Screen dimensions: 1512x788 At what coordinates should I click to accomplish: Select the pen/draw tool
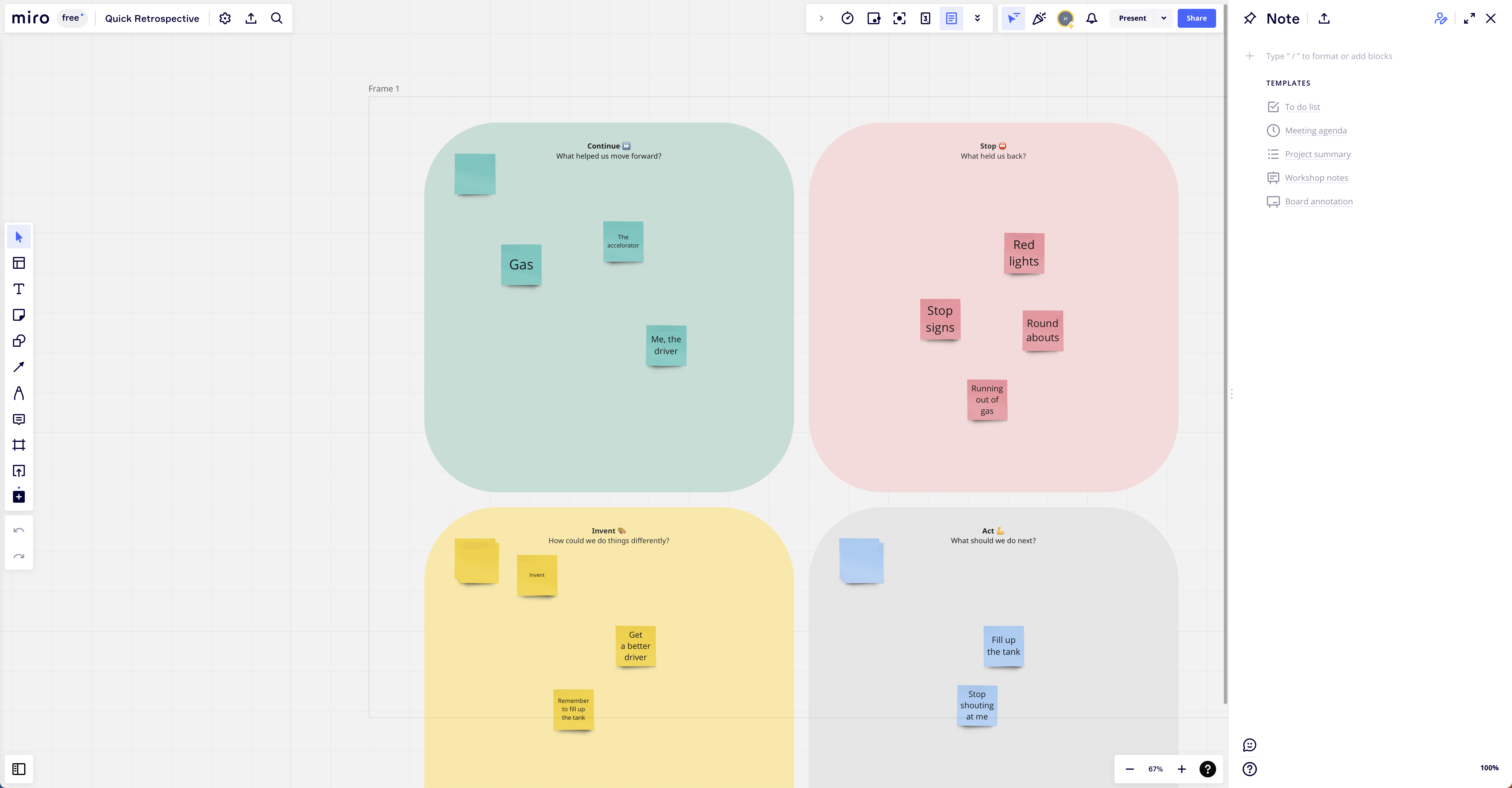tap(19, 392)
